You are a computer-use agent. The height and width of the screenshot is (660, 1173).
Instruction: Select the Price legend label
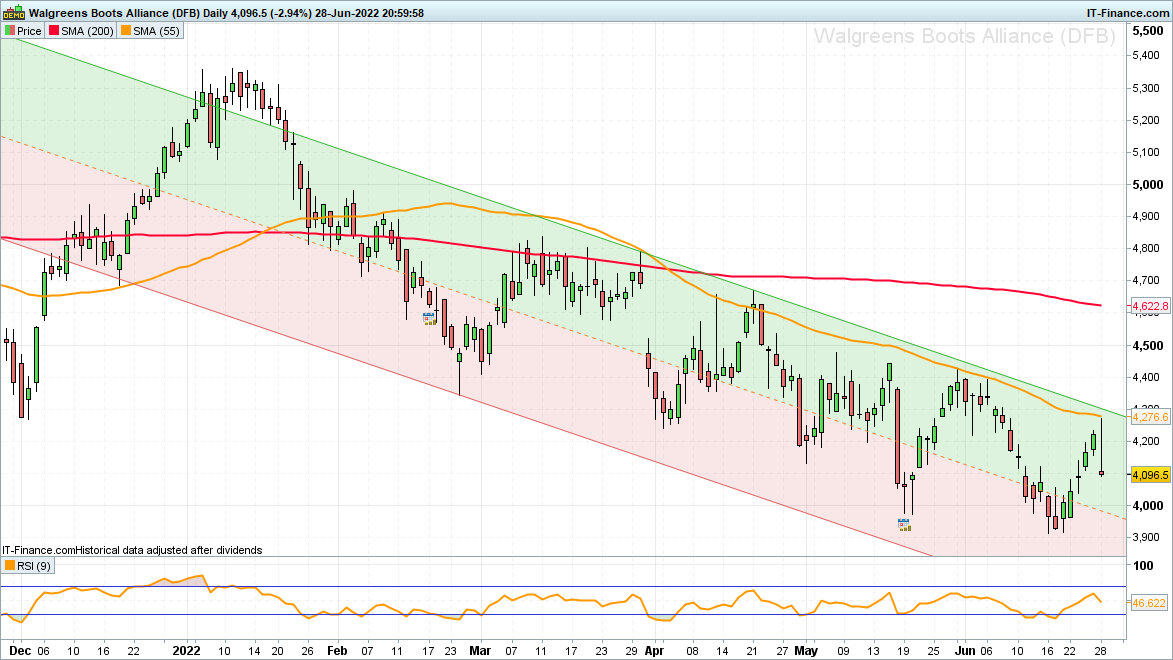(x=29, y=31)
